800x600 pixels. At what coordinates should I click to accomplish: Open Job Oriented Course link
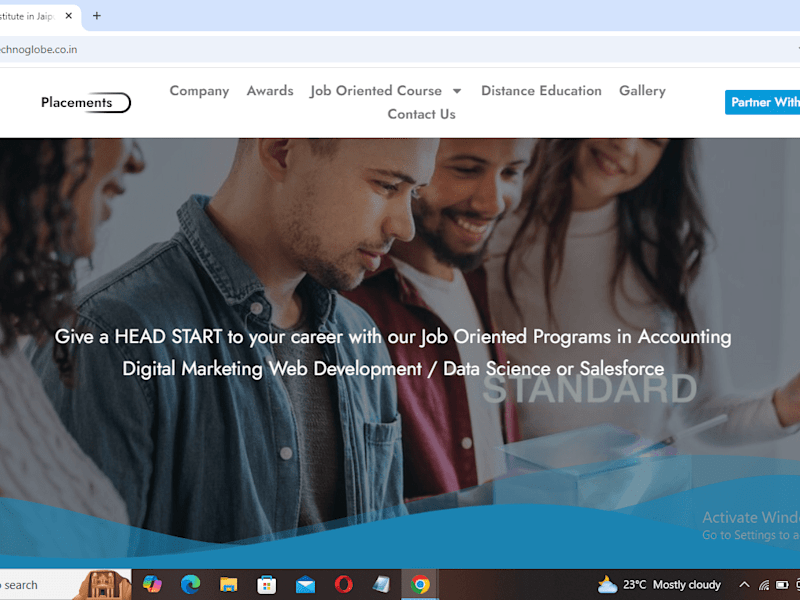point(376,91)
